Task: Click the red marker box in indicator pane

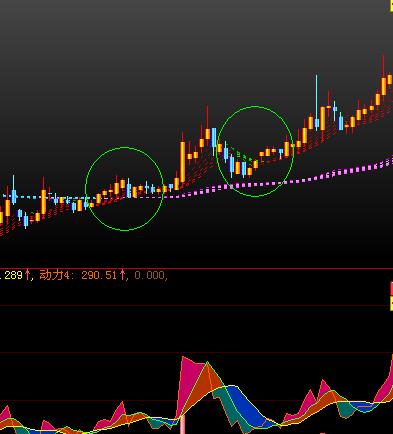Action: 392,289
